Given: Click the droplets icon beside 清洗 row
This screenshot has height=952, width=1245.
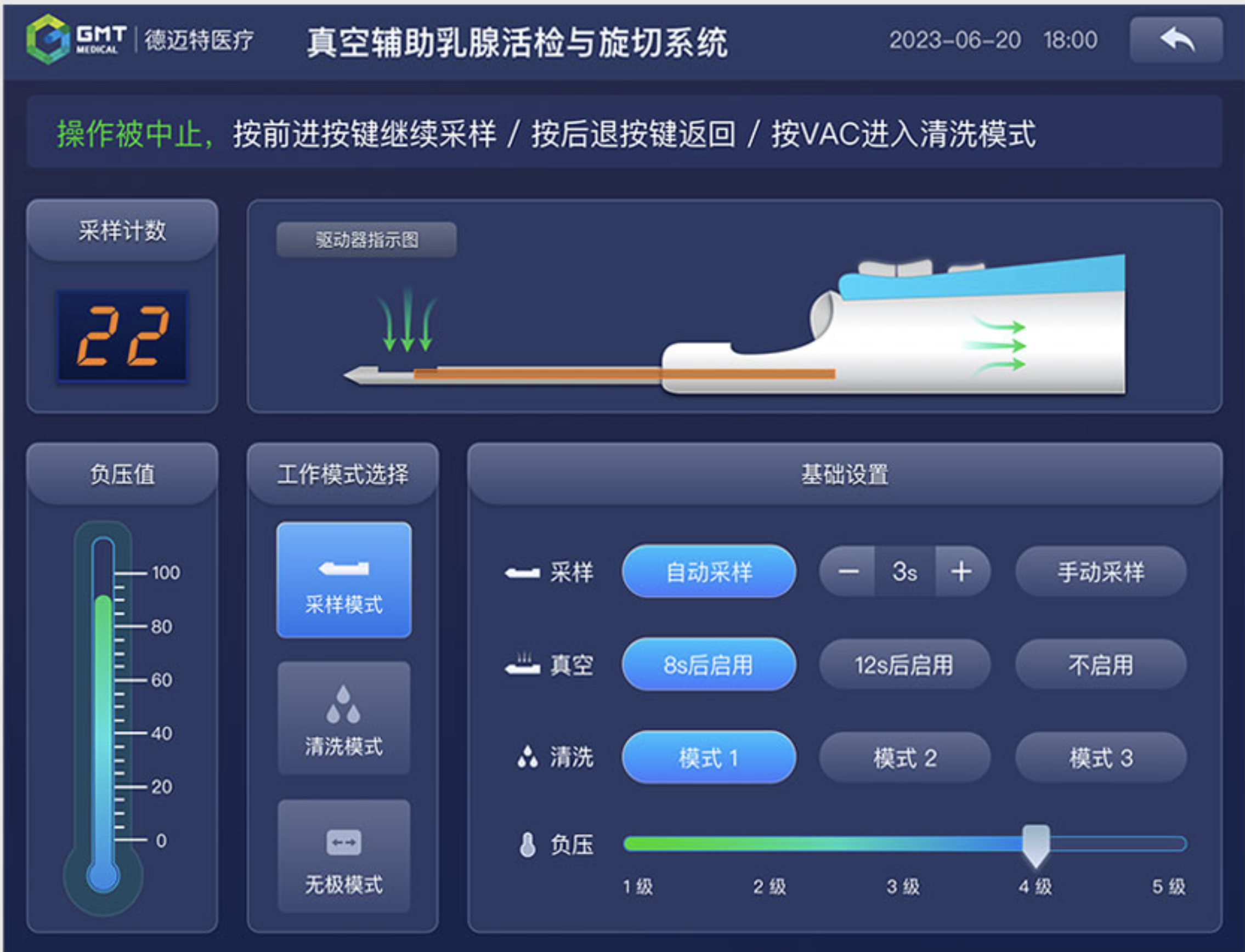Looking at the screenshot, I should (528, 757).
